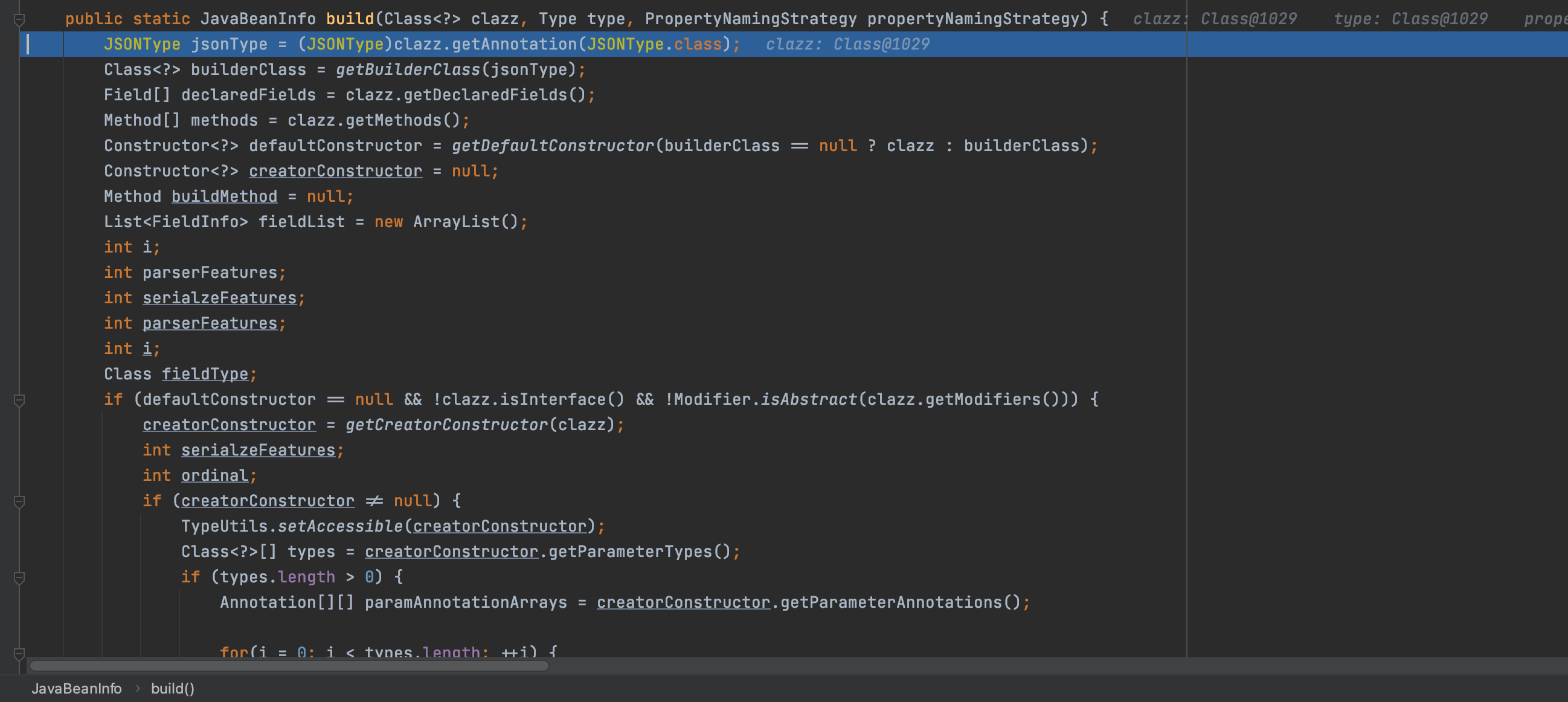Place cursor on the fieldList variable declaration
Image resolution: width=1568 pixels, height=702 pixels.
pos(301,222)
